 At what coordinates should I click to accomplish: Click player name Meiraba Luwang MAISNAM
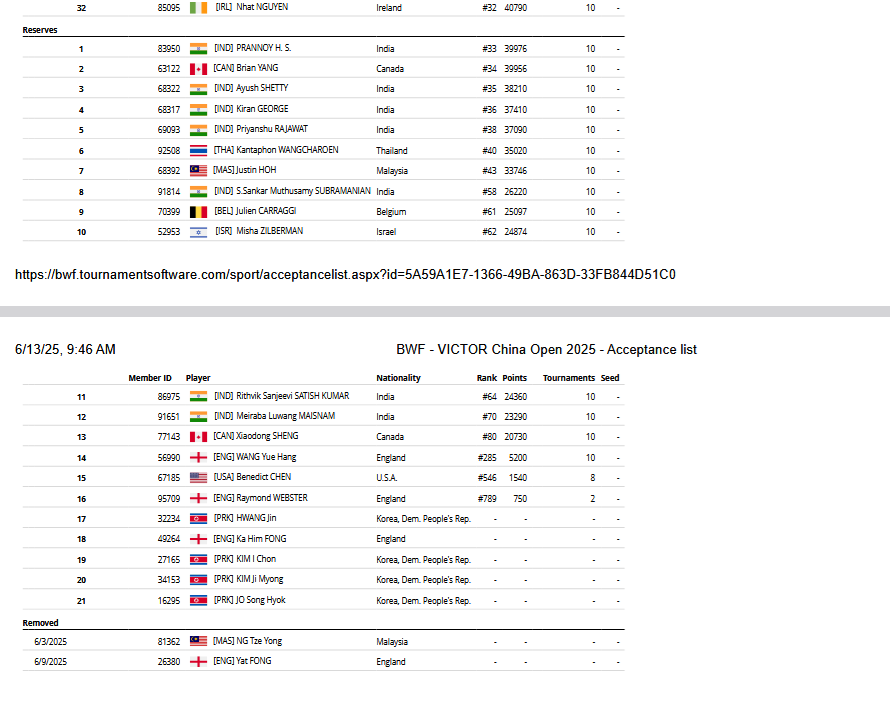coord(286,416)
